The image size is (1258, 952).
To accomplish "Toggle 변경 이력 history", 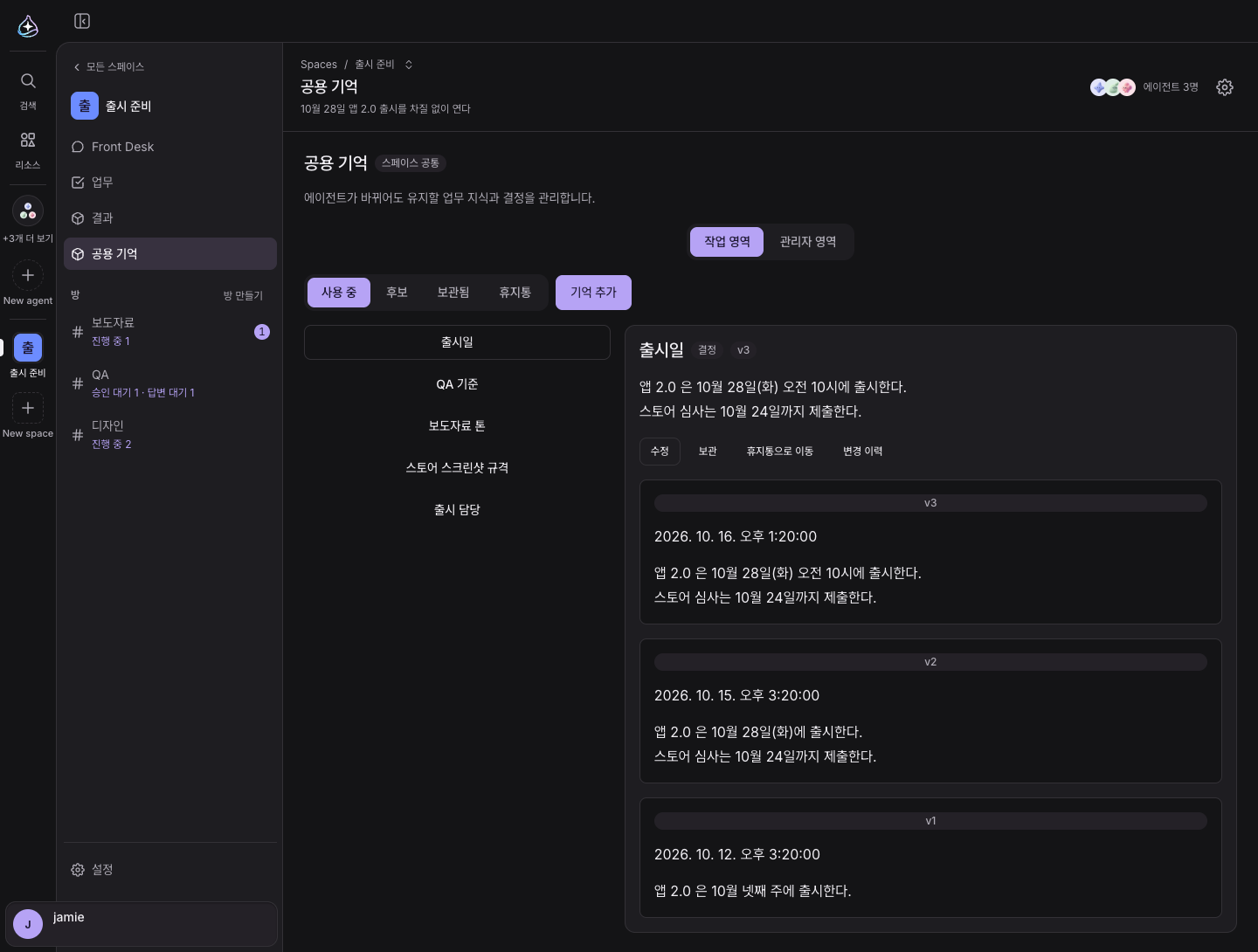I will 862,452.
